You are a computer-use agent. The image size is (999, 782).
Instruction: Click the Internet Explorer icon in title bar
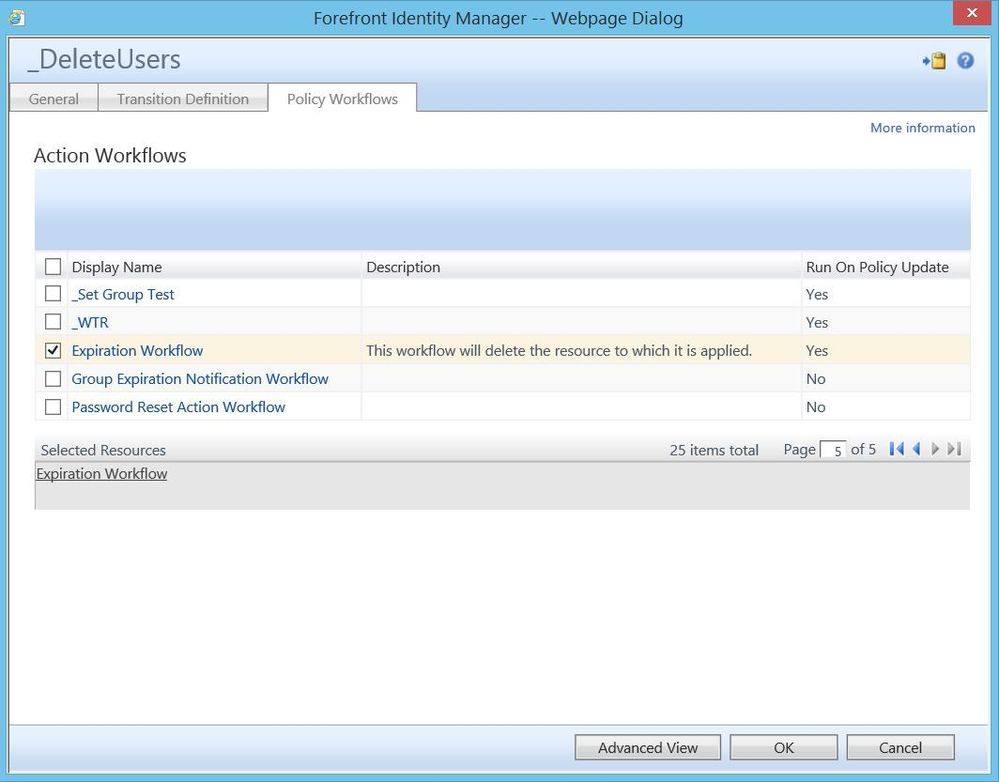click(17, 18)
